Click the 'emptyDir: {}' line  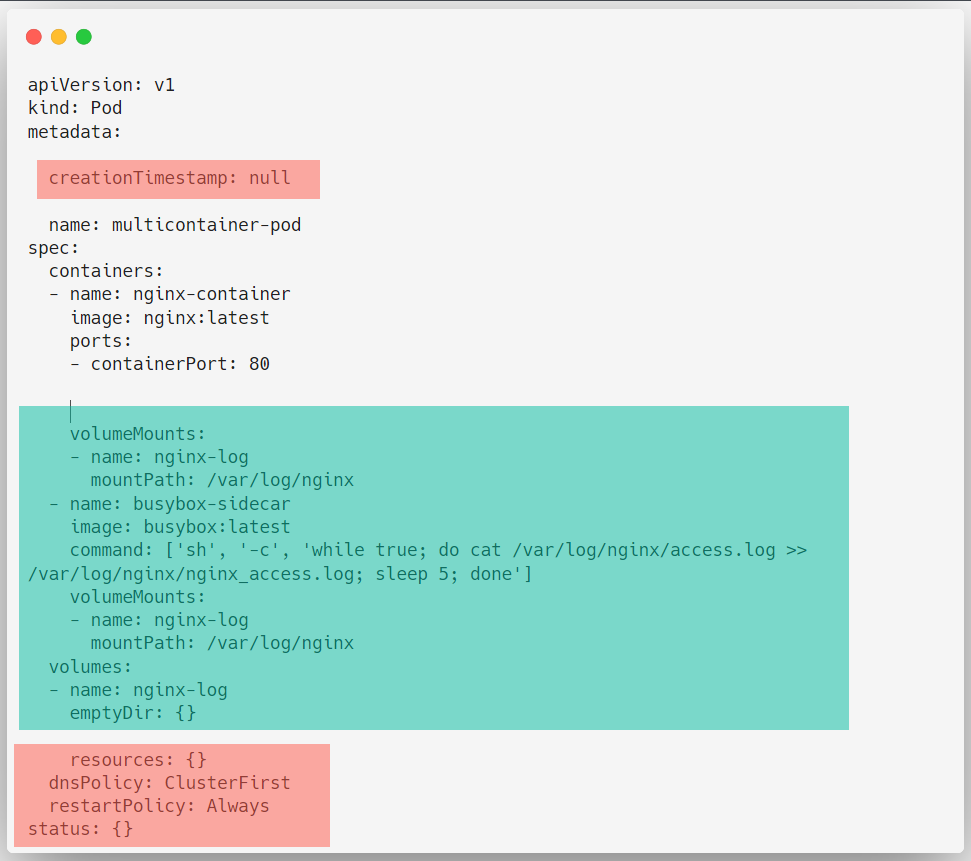(133, 713)
